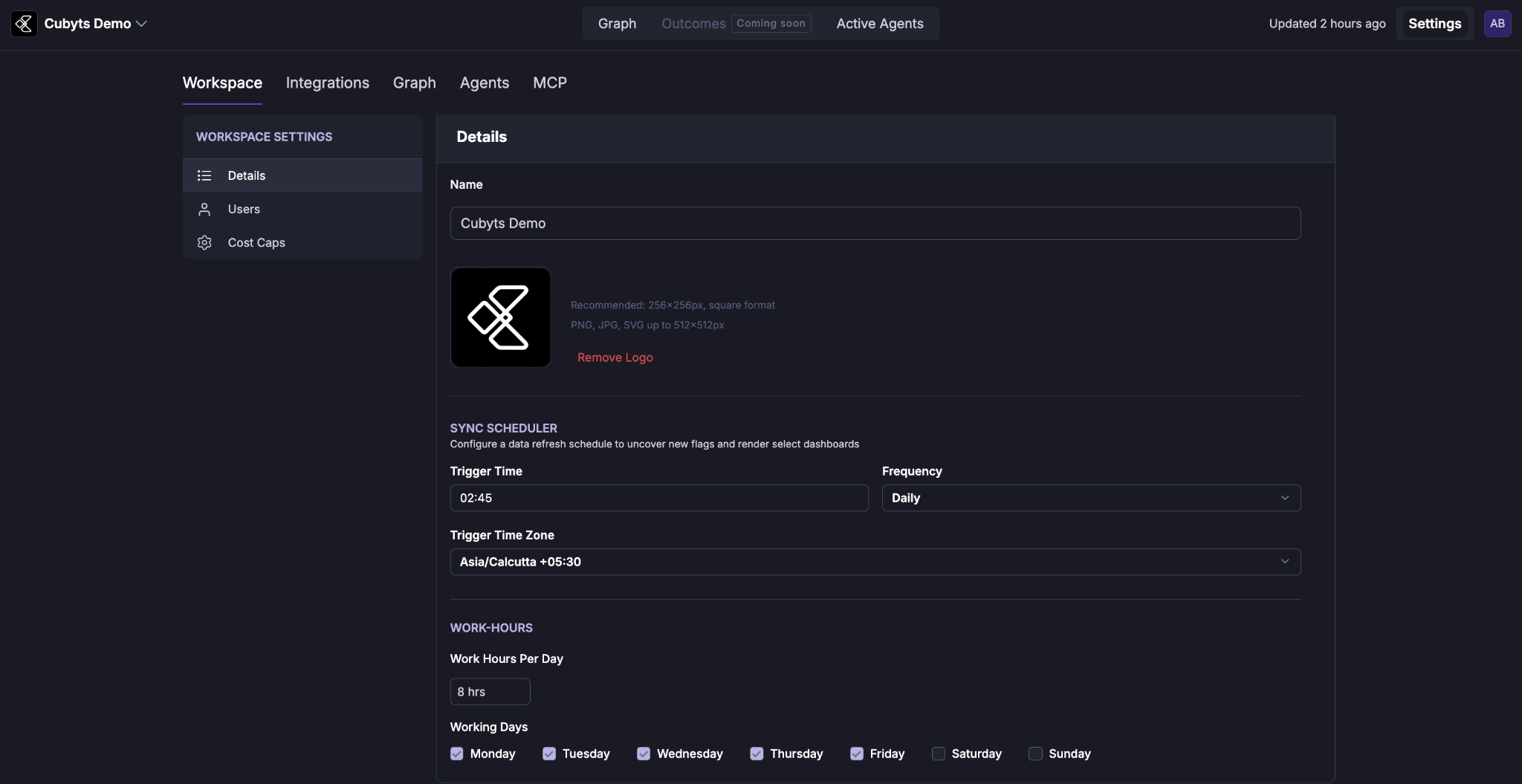Switch to the MCP tab

tap(550, 82)
